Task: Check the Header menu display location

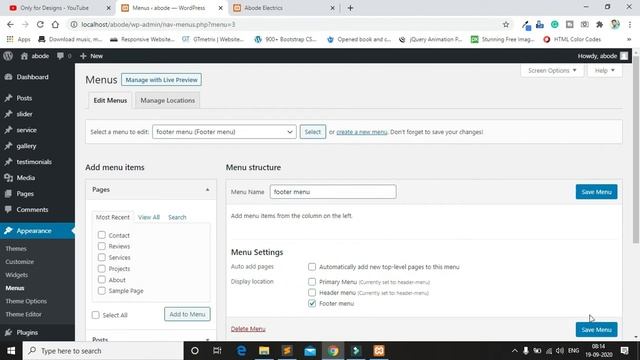Action: [x=312, y=292]
